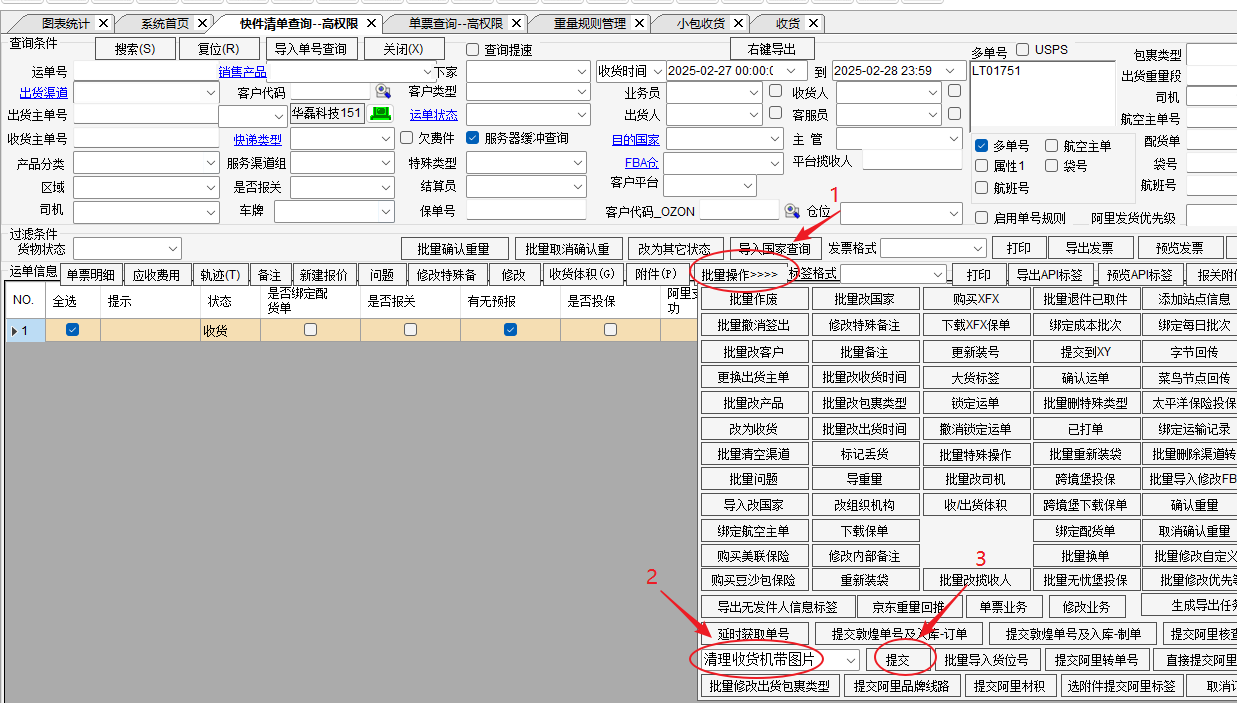Click the 复位(R) button
The height and width of the screenshot is (703, 1237).
[x=218, y=48]
